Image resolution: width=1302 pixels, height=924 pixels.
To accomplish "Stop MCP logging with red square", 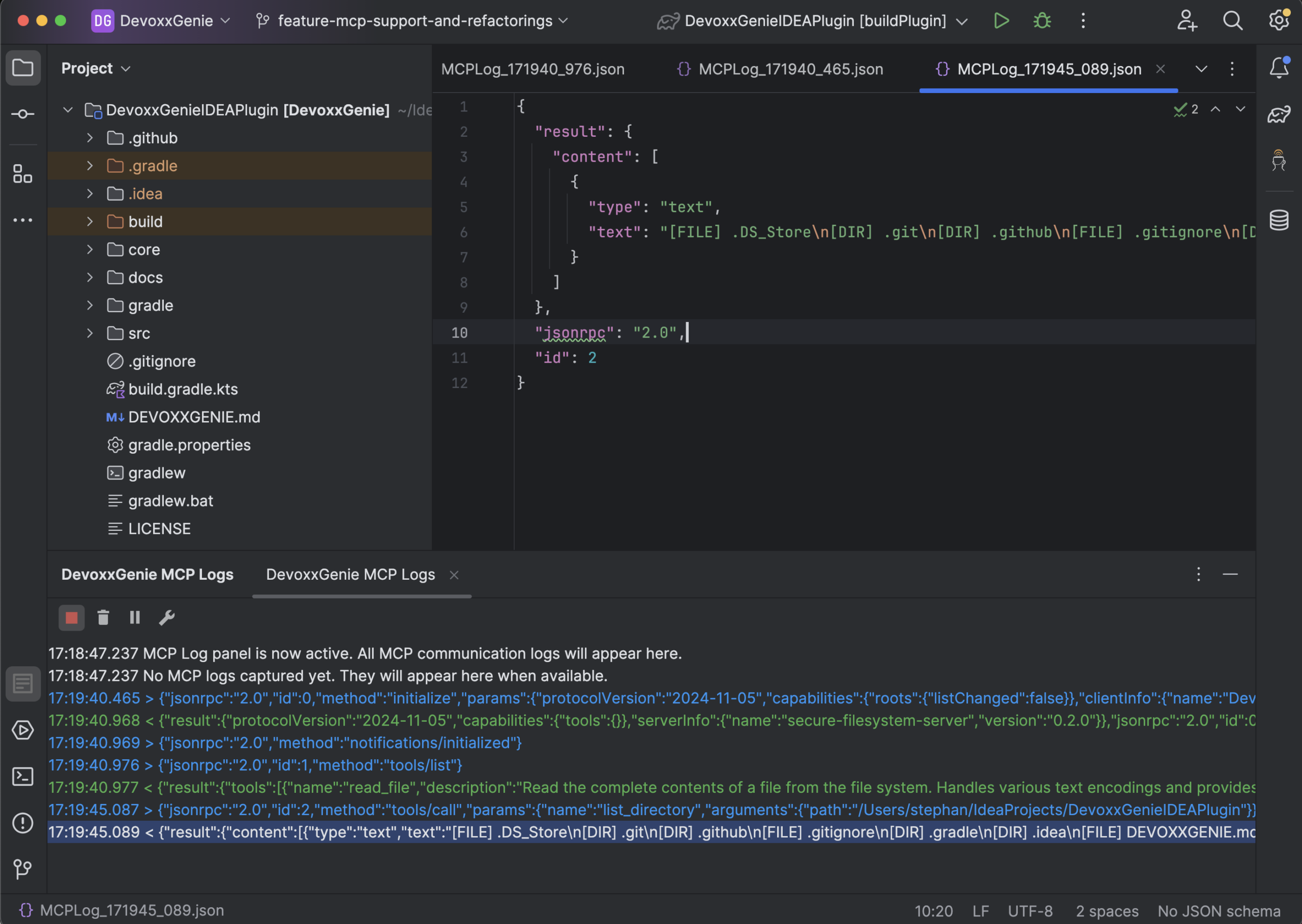I will (x=72, y=618).
